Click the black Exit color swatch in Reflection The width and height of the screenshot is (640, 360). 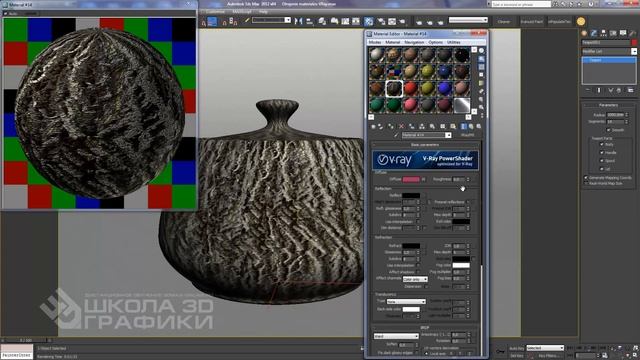461,222
